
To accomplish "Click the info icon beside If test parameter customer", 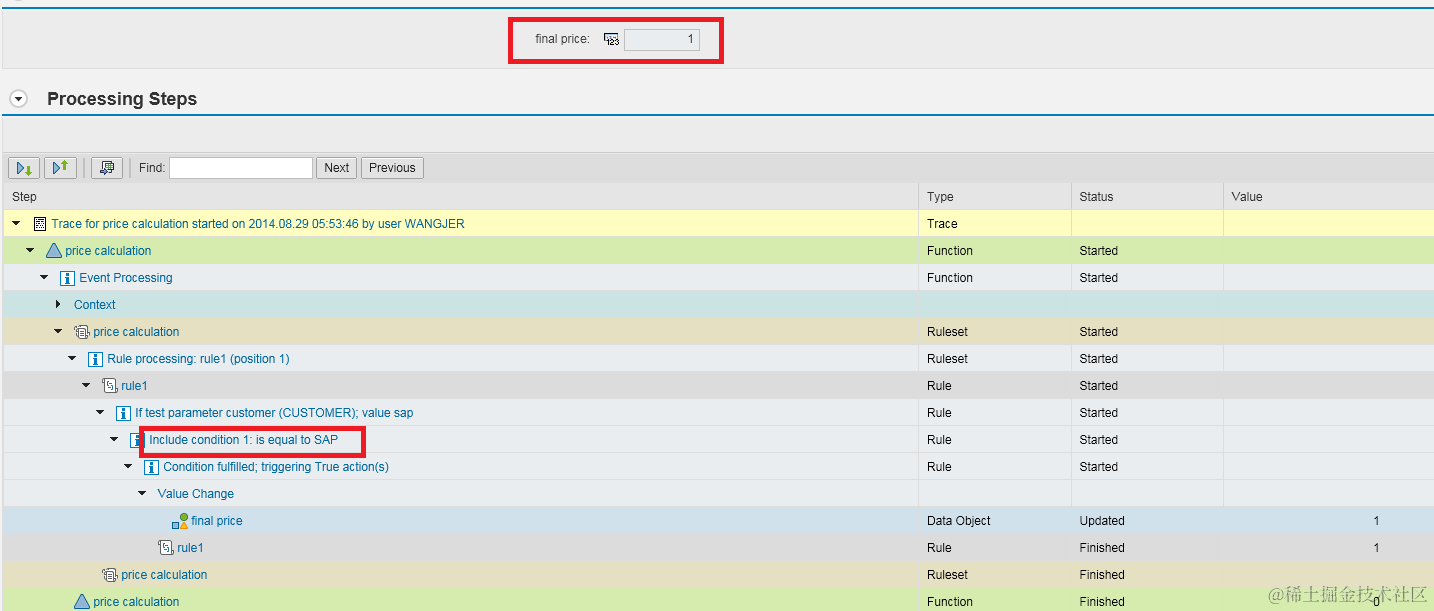I will coord(124,413).
